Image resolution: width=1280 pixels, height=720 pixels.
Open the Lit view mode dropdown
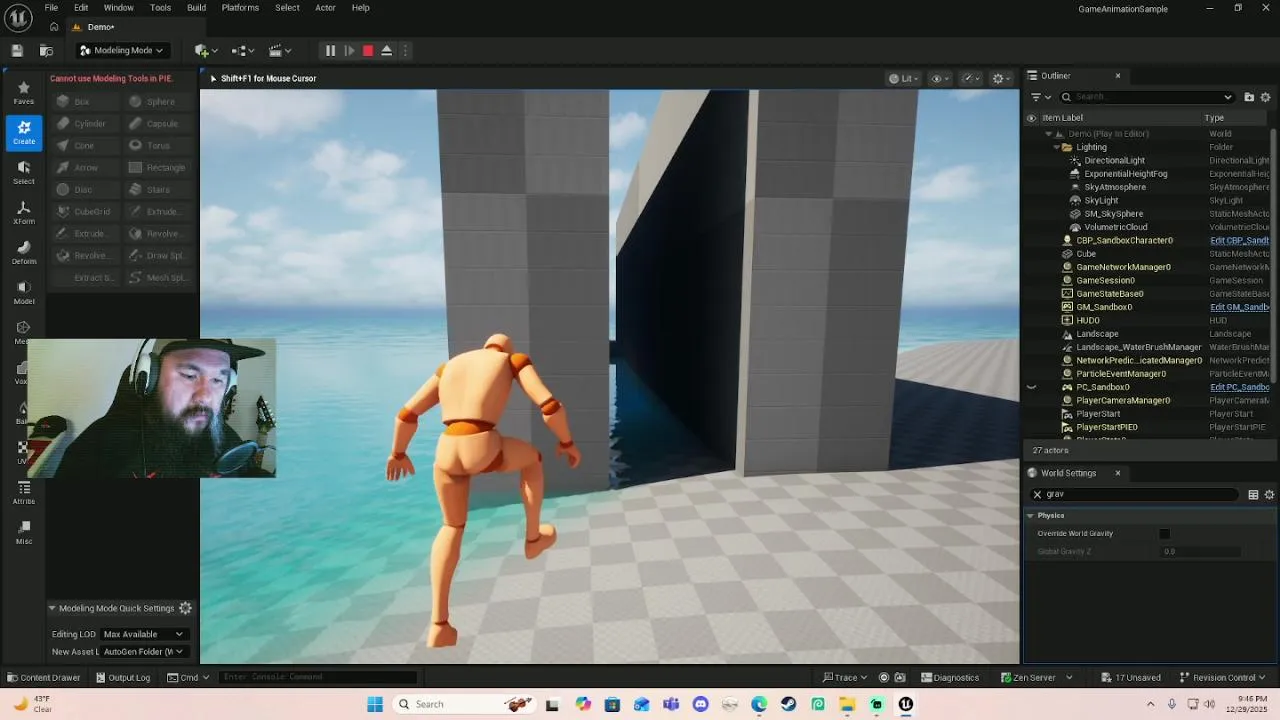click(902, 78)
